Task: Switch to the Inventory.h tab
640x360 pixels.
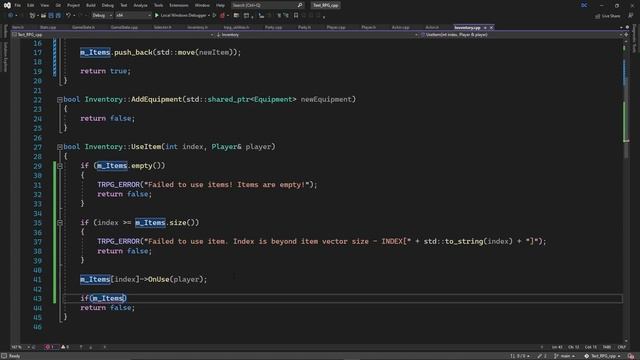Action: (198, 27)
